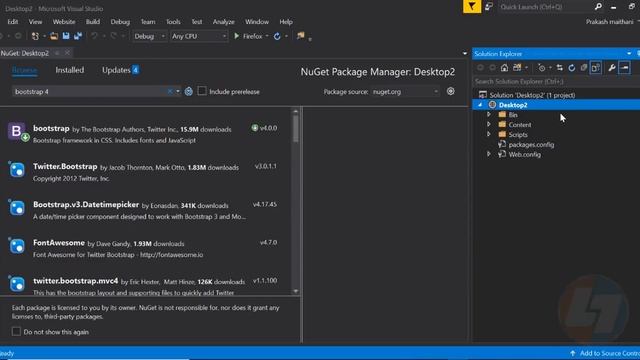Open search history dropdown arrow
This screenshot has height=360, width=640.
click(x=178, y=92)
